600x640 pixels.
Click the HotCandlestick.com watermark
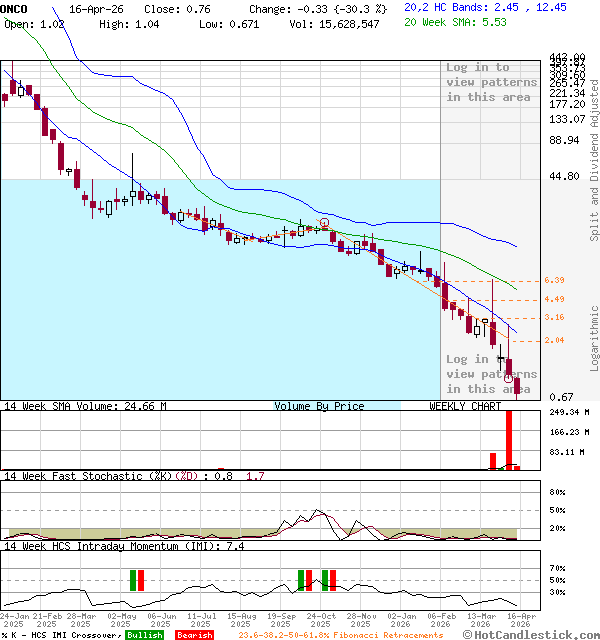point(536,634)
